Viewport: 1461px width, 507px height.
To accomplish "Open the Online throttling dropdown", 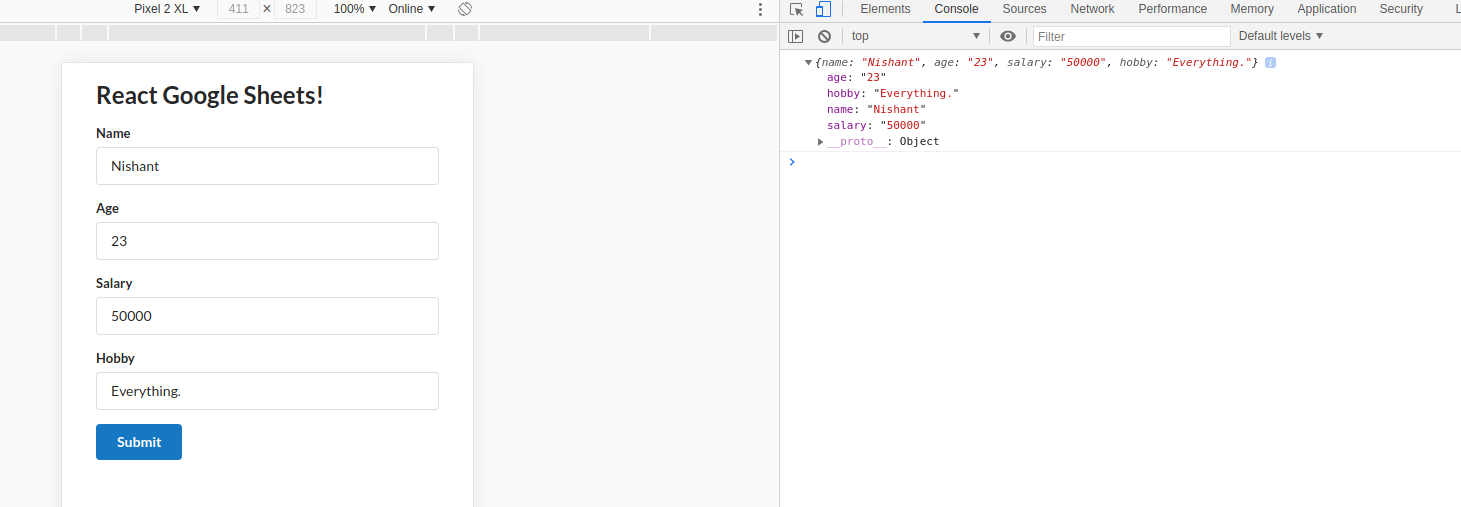I will coord(412,9).
